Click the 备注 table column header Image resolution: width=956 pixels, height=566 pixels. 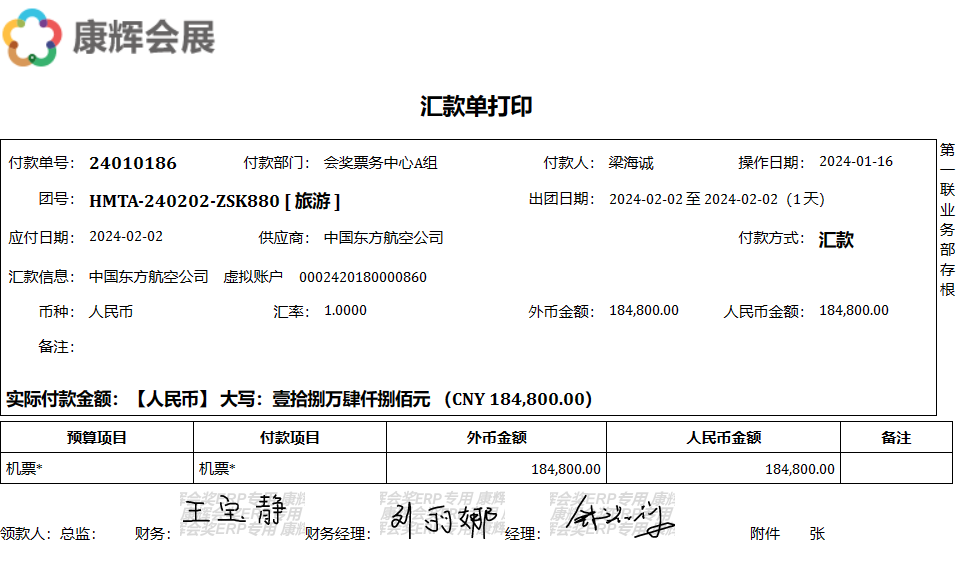(x=896, y=438)
